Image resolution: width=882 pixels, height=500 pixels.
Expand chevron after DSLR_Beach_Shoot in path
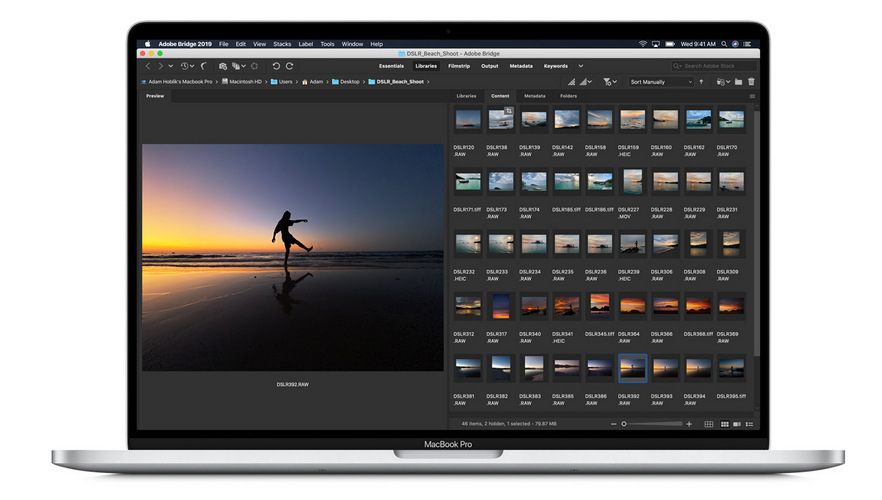pos(428,82)
